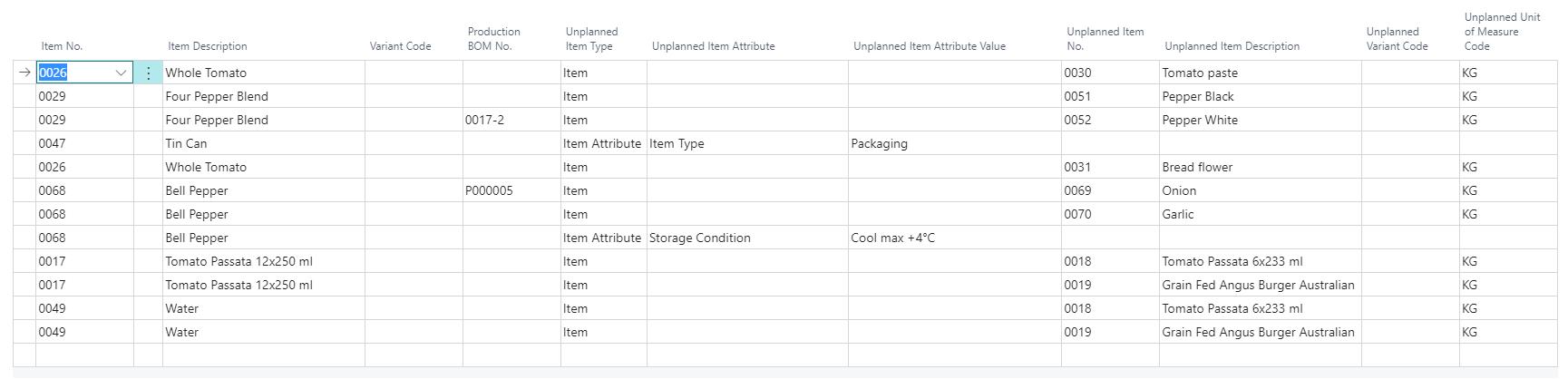Screen dimensions: 1568x379
Task: Select the Variant Code column header
Action: (400, 46)
